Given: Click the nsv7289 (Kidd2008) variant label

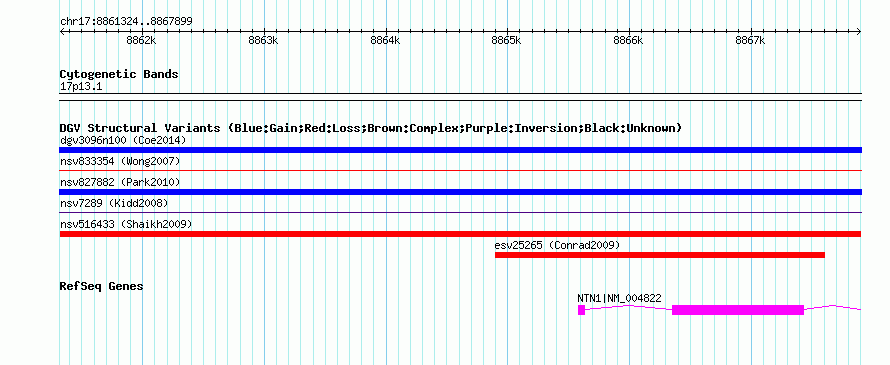Looking at the screenshot, I should point(114,203).
